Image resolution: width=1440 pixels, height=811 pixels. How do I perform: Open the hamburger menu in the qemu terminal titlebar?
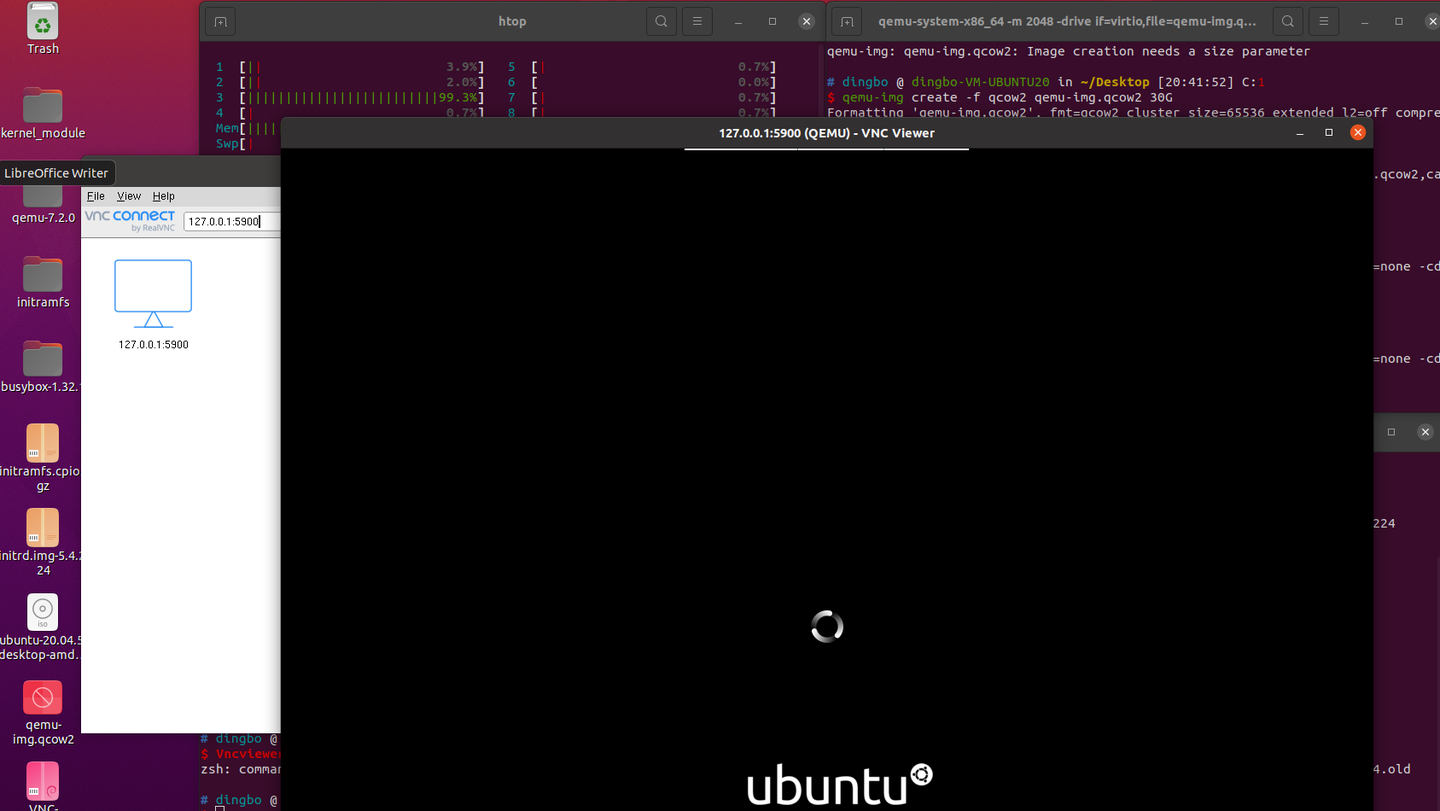click(x=1323, y=20)
